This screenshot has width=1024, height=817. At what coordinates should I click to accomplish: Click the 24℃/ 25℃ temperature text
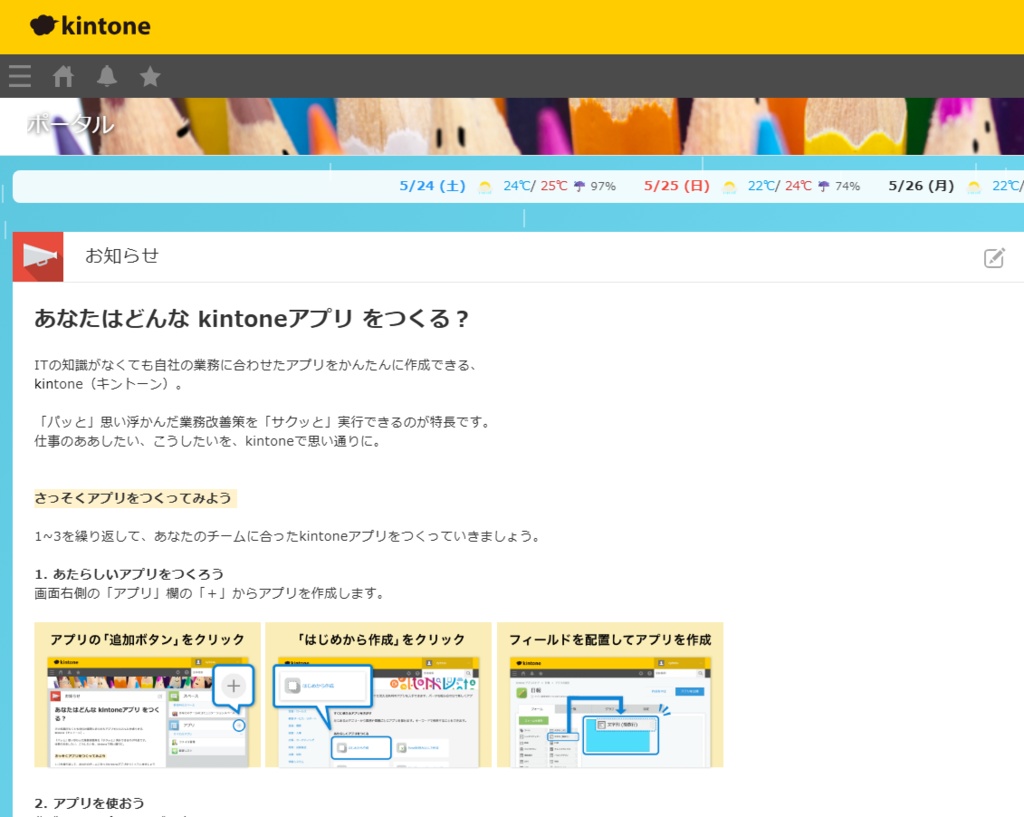point(535,186)
